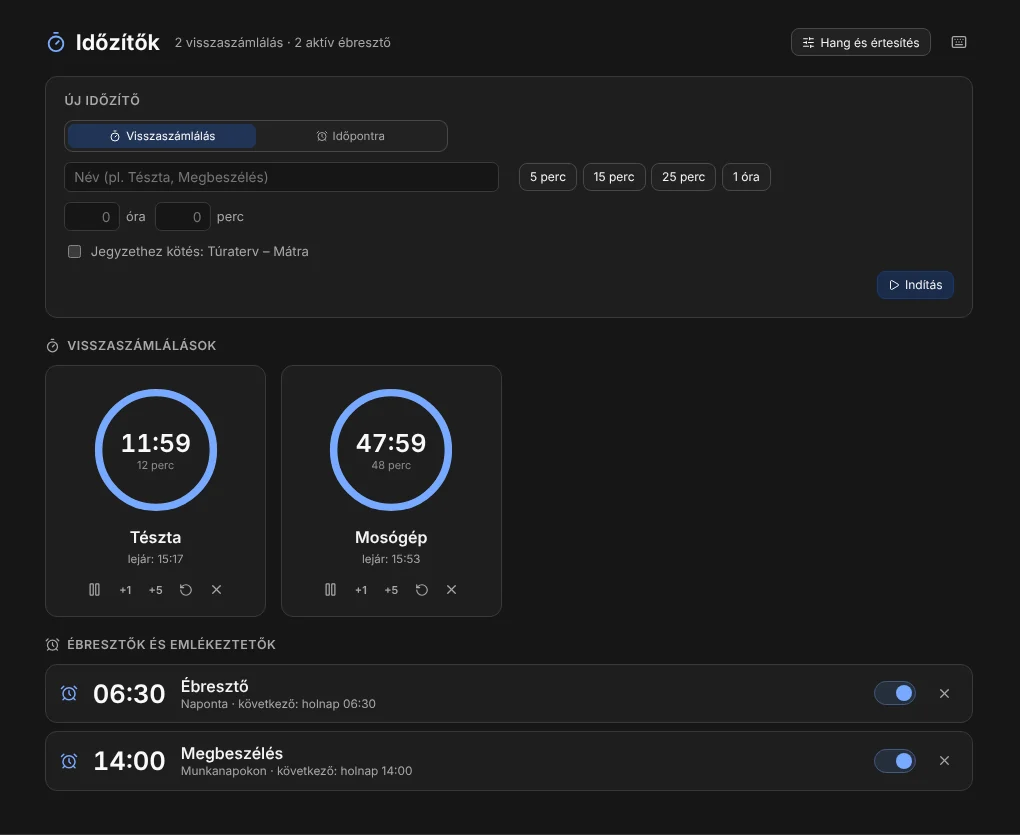Image resolution: width=1020 pixels, height=835 pixels.
Task: Delete the 06:30 Ébresztő alarm
Action: click(x=945, y=693)
